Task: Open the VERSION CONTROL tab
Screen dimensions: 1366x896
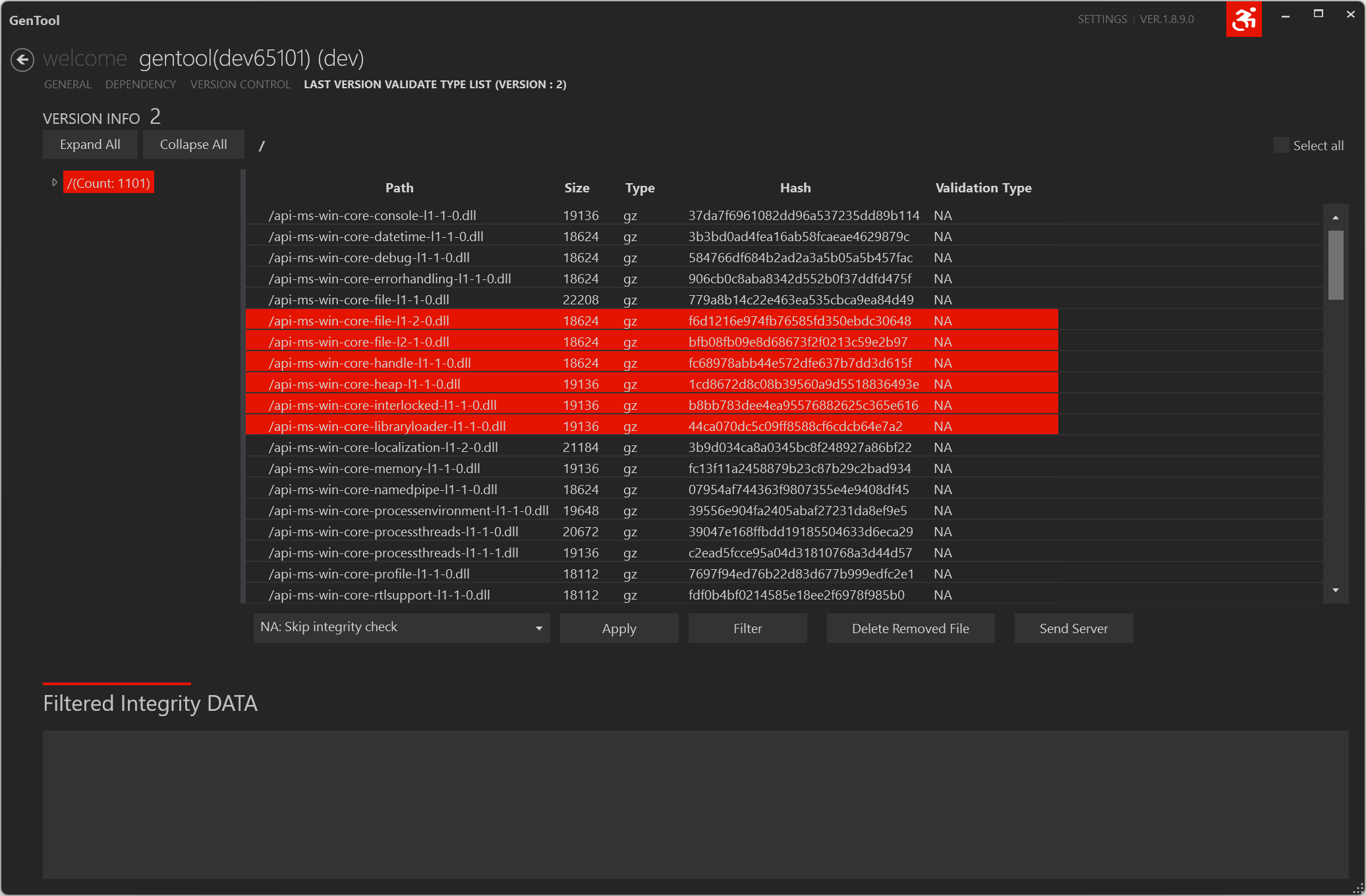Action: [x=241, y=84]
